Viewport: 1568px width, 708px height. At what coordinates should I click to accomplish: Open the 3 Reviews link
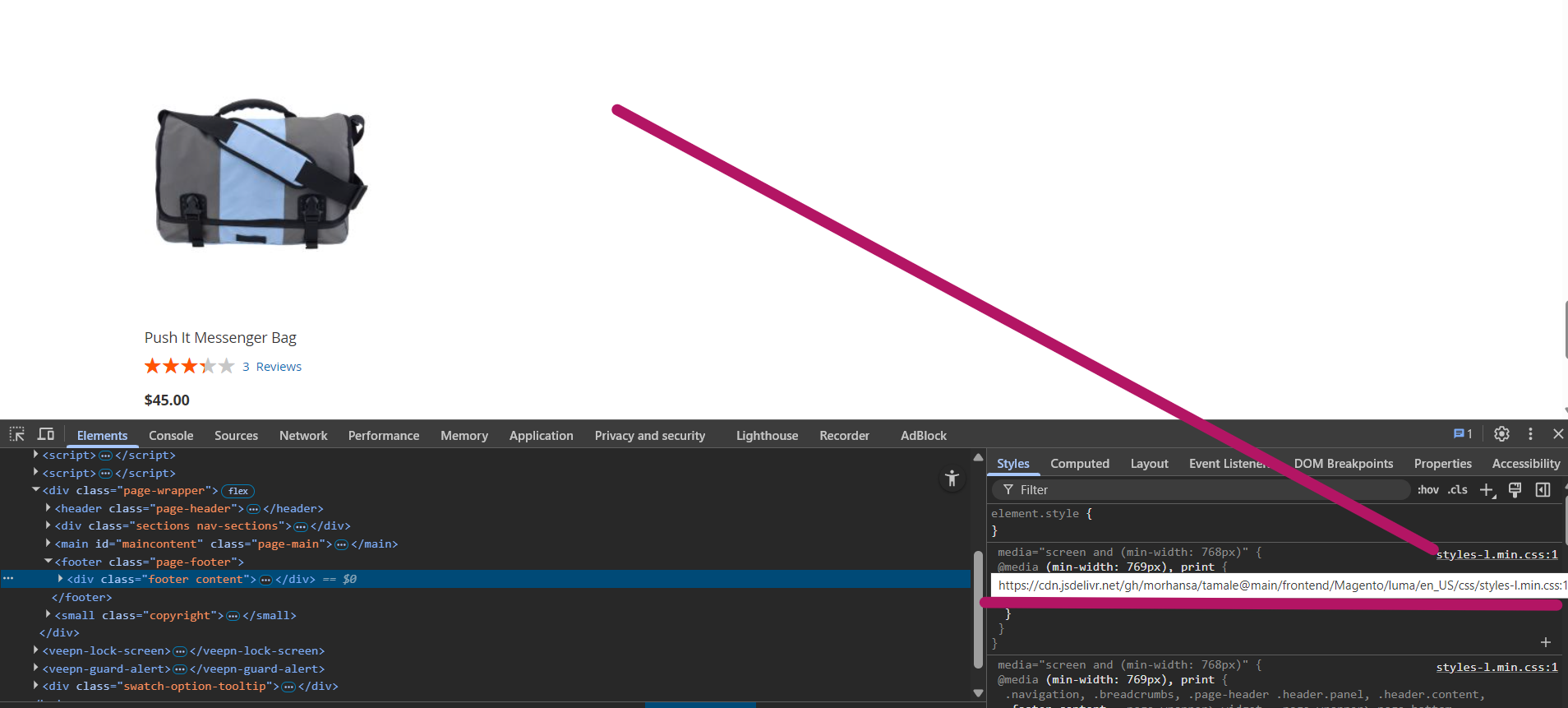tap(272, 367)
